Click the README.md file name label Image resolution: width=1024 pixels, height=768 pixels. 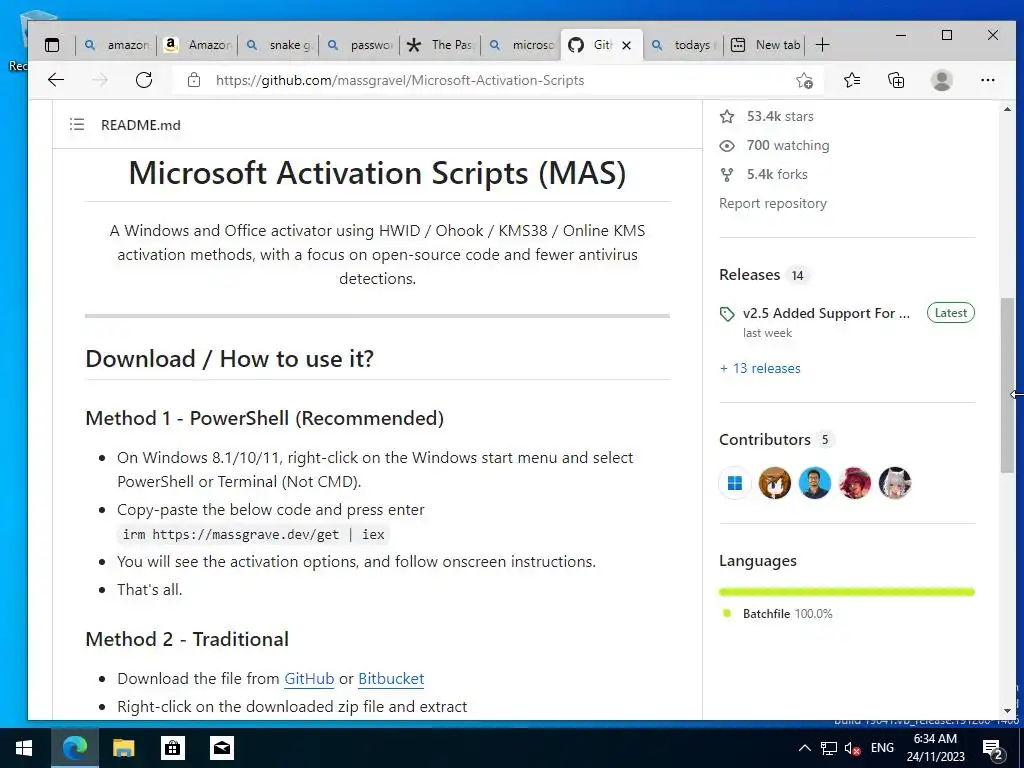point(140,125)
